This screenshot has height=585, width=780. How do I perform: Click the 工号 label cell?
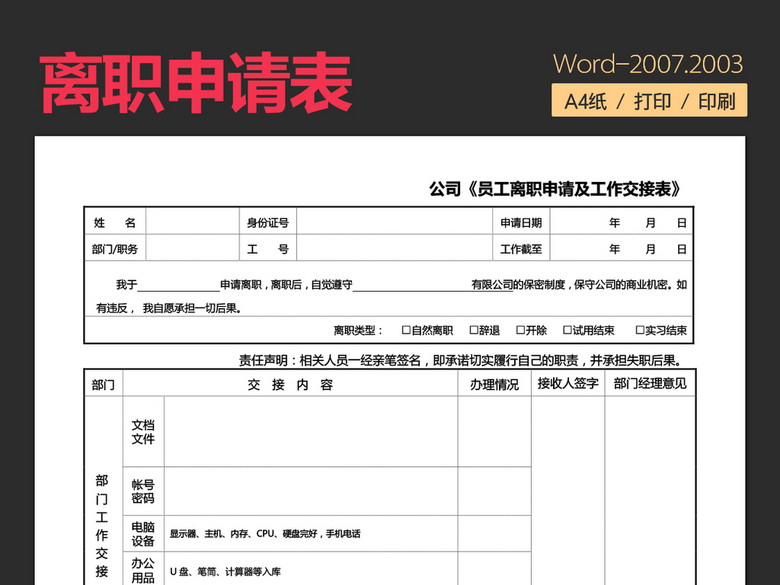pos(268,248)
